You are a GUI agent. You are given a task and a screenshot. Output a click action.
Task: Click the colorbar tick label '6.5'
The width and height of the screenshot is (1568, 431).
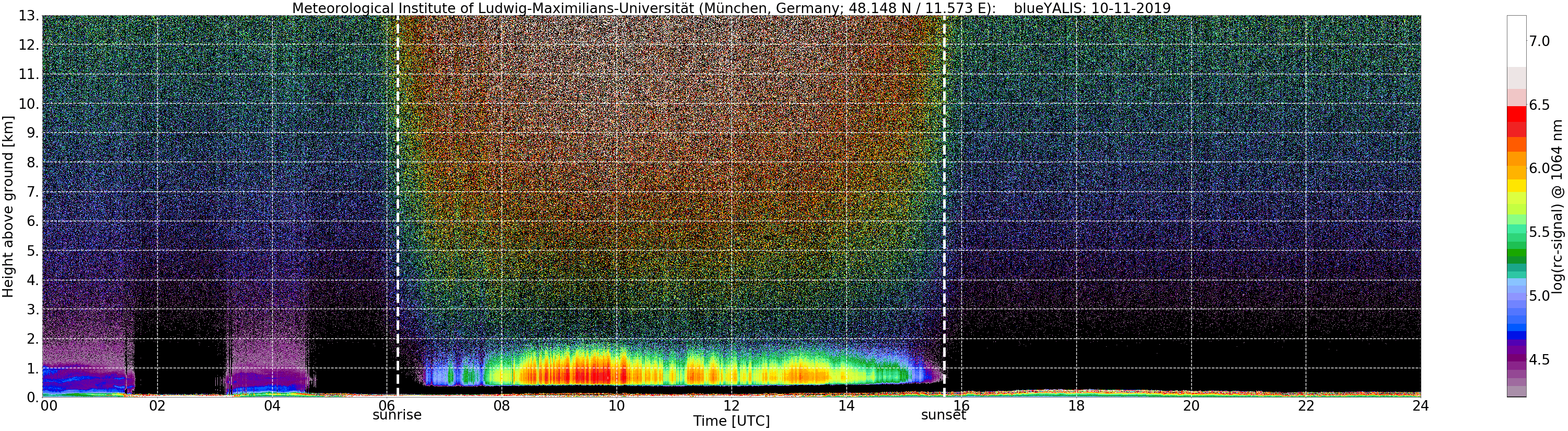pos(1539,105)
